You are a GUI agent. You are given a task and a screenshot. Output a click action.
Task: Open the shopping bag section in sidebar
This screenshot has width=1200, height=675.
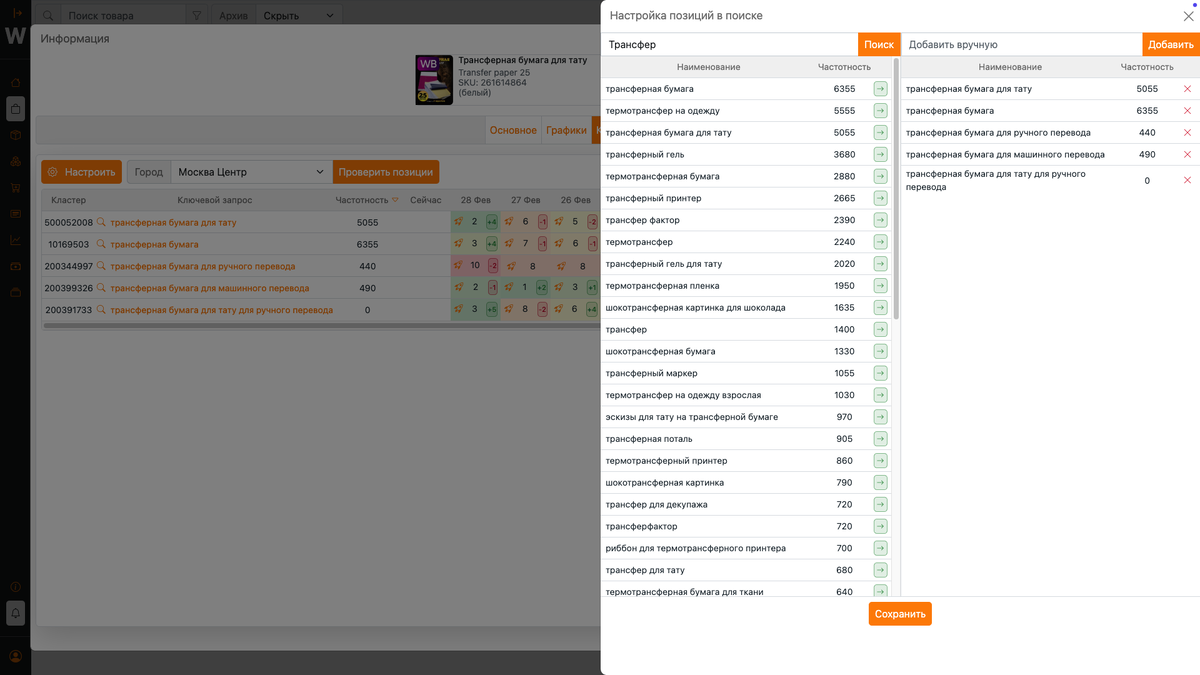tap(15, 108)
